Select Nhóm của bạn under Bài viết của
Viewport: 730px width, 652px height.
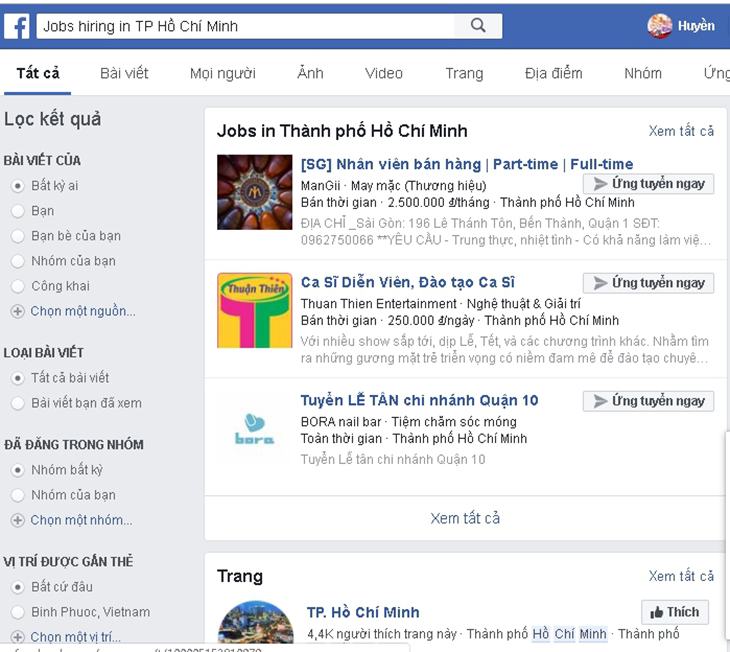tap(17, 261)
